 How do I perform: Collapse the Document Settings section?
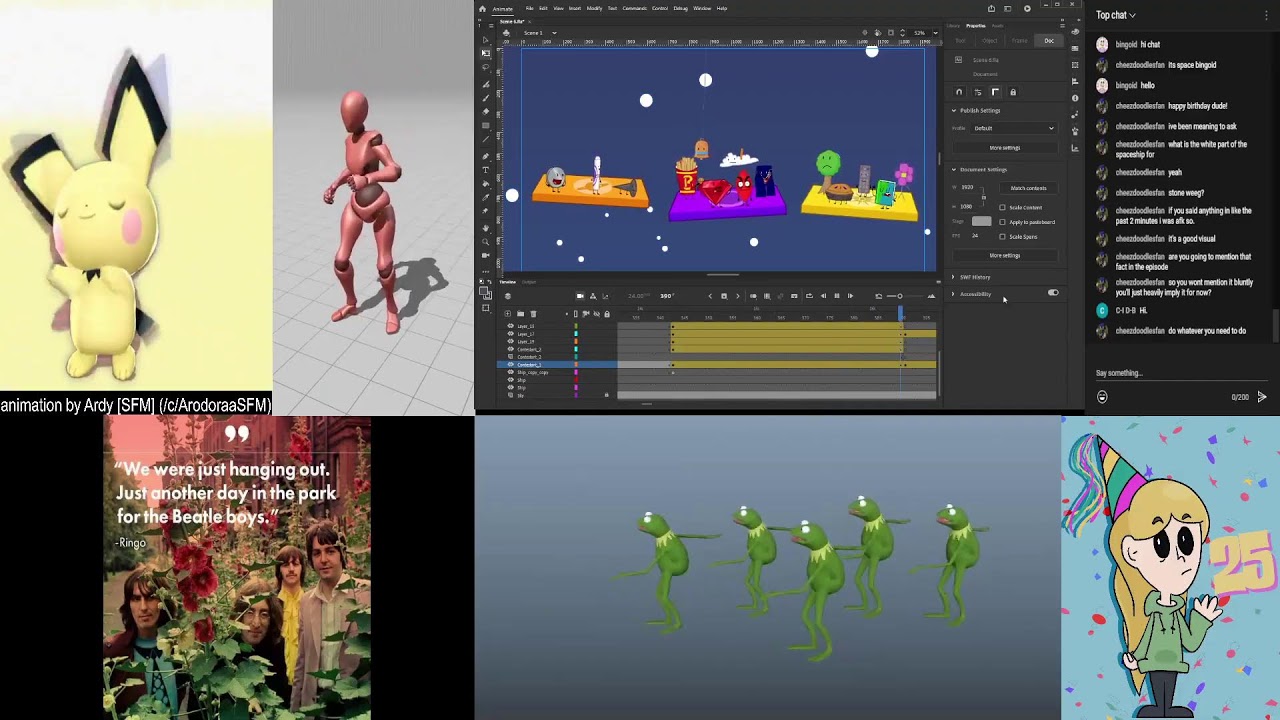click(x=954, y=169)
